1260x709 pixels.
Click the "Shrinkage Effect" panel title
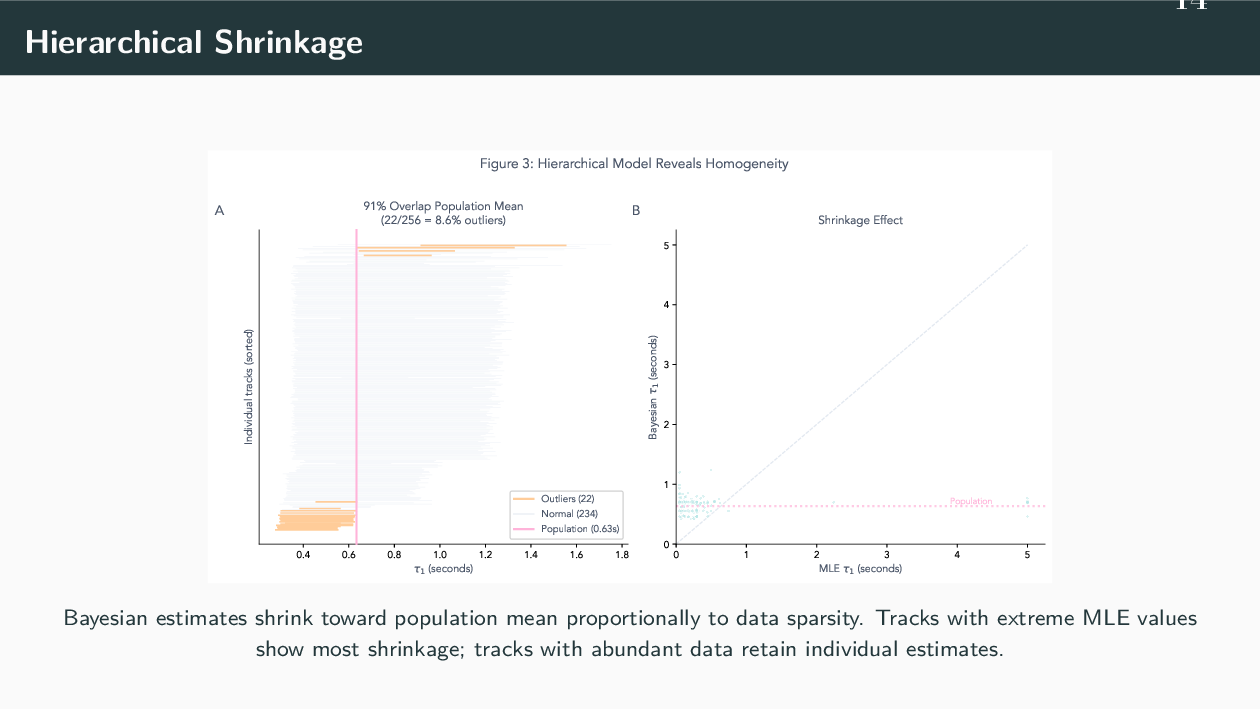coord(860,220)
